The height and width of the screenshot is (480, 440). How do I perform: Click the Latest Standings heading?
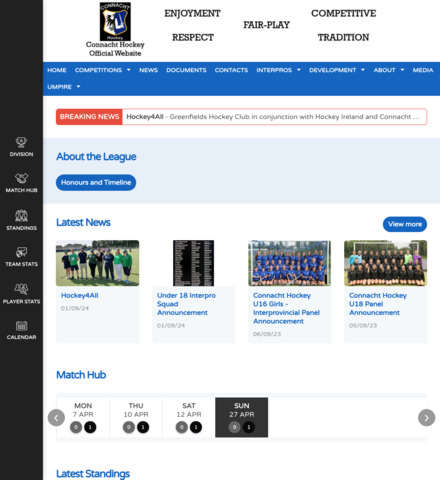tap(93, 473)
